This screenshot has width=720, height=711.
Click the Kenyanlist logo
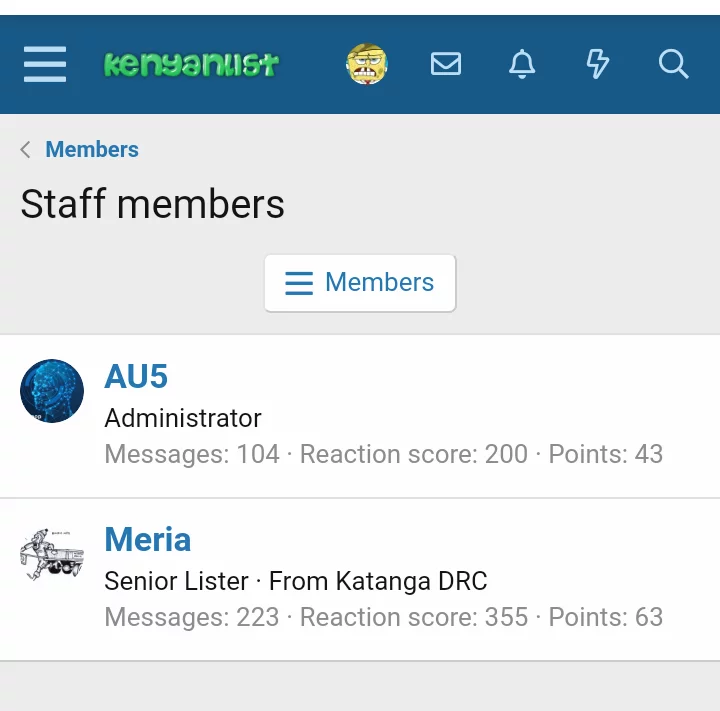[191, 65]
